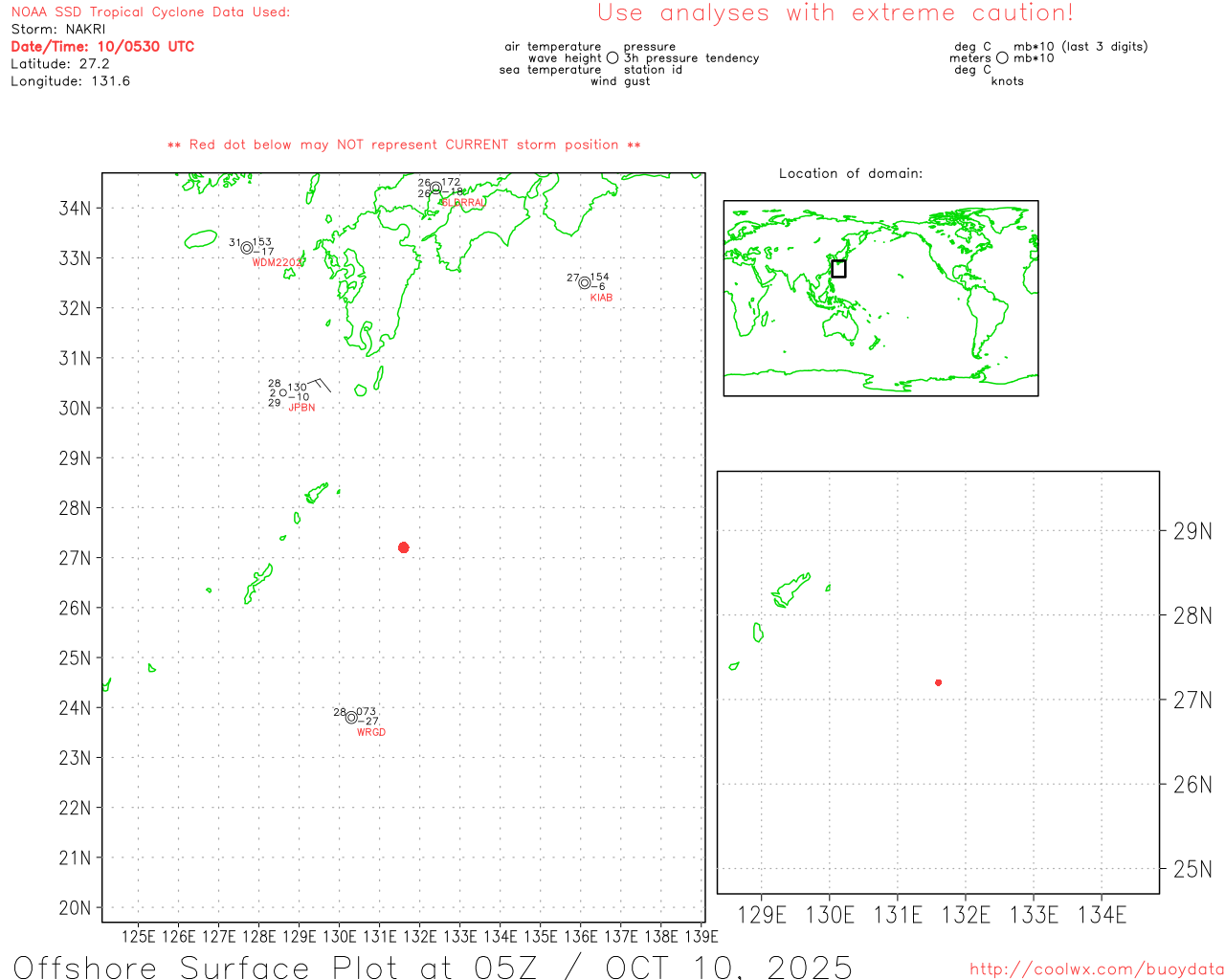Click the second legend circle beside mb*10

tap(1002, 58)
